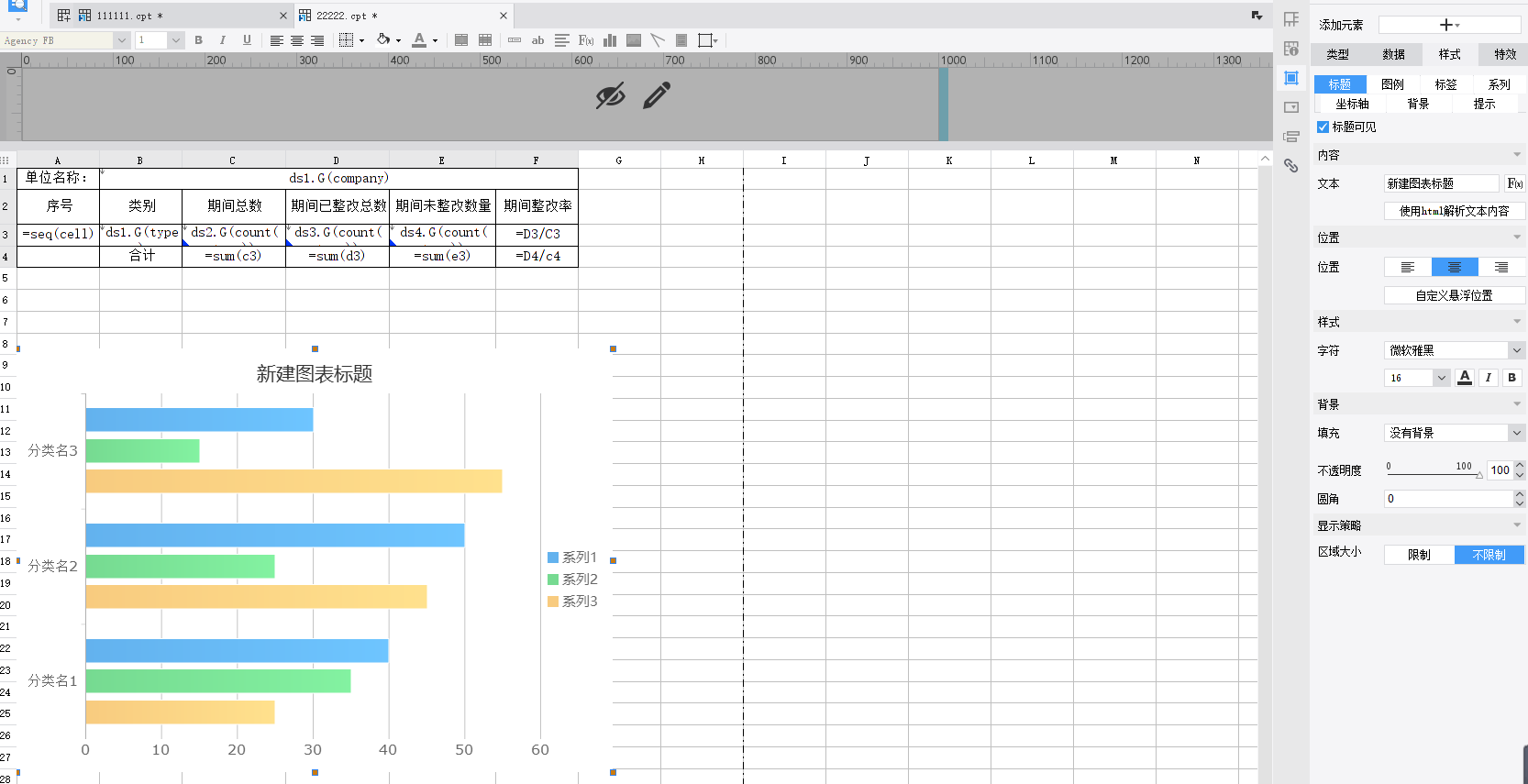The height and width of the screenshot is (784, 1528).
Task: Switch to 类型 tab
Action: [x=1338, y=54]
